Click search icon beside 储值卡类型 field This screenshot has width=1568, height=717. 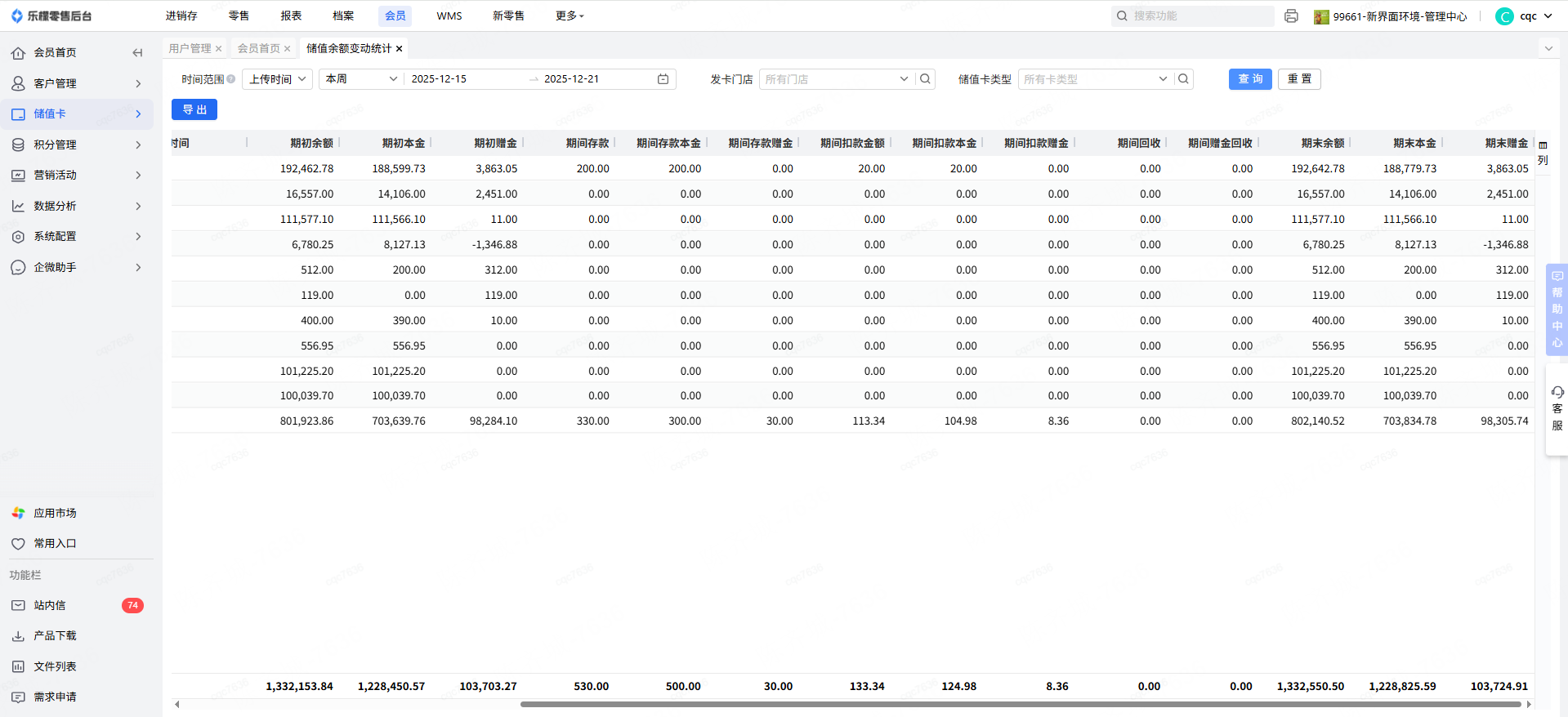1183,79
